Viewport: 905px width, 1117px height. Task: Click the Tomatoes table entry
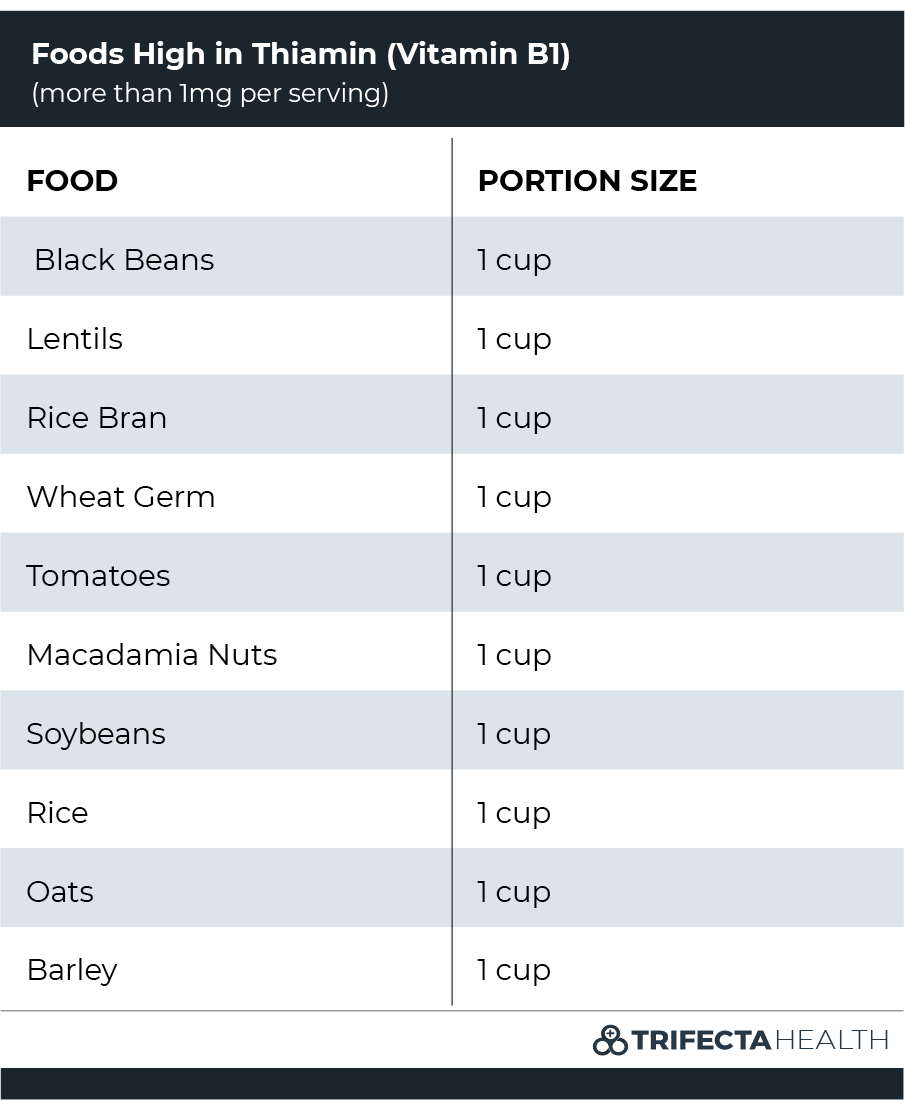(98, 576)
